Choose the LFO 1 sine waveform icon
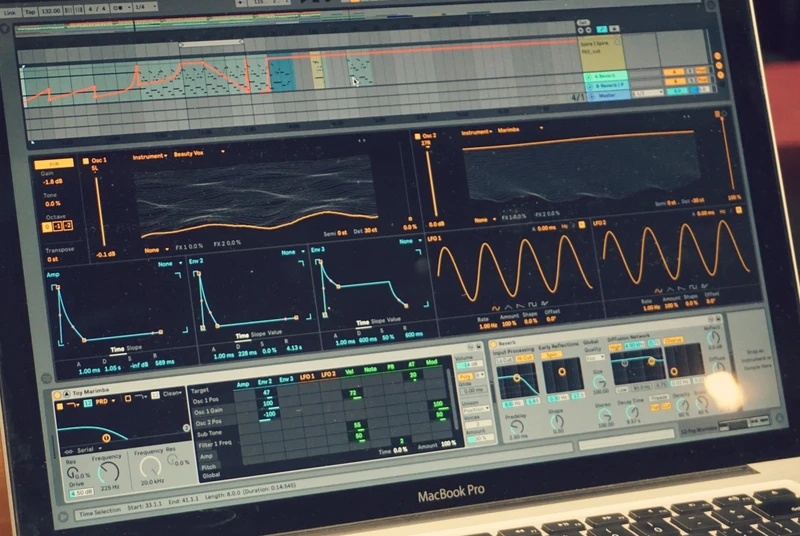 click(x=496, y=308)
